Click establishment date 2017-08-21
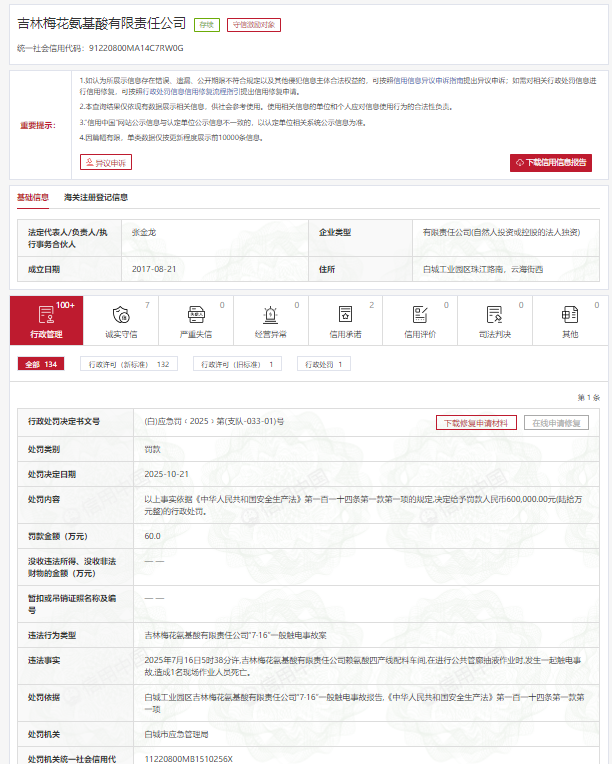Screen dimensions: 612x765 coord(154,269)
